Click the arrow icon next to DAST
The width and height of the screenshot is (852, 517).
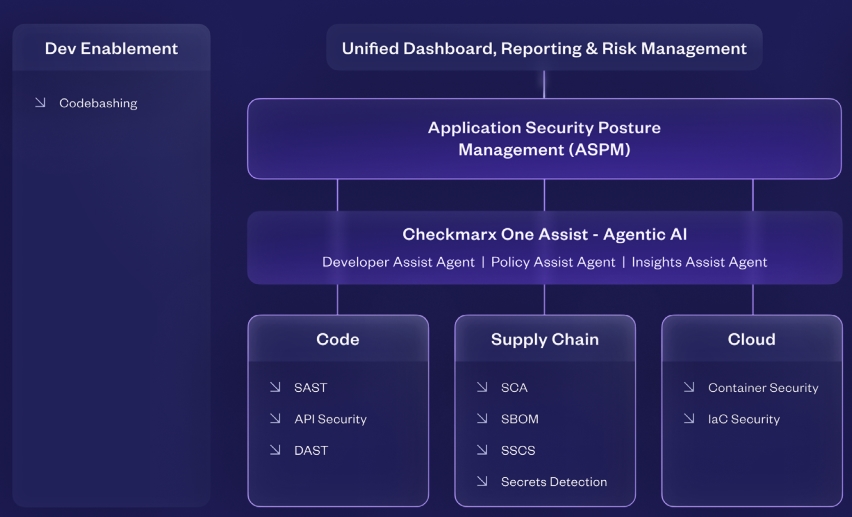pos(275,450)
